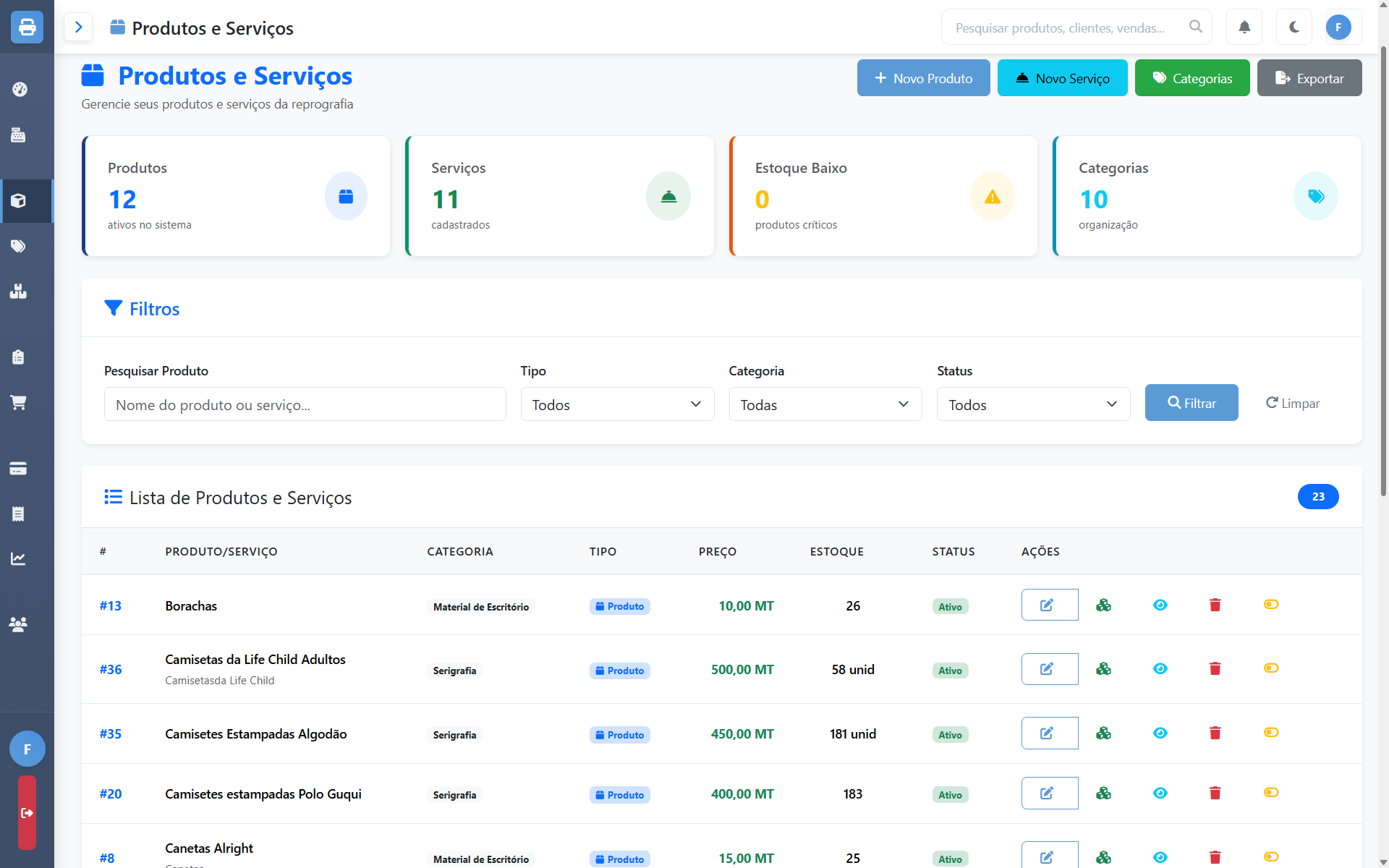Toggle dark mode moon icon
This screenshot has height=868, width=1389.
tap(1294, 27)
